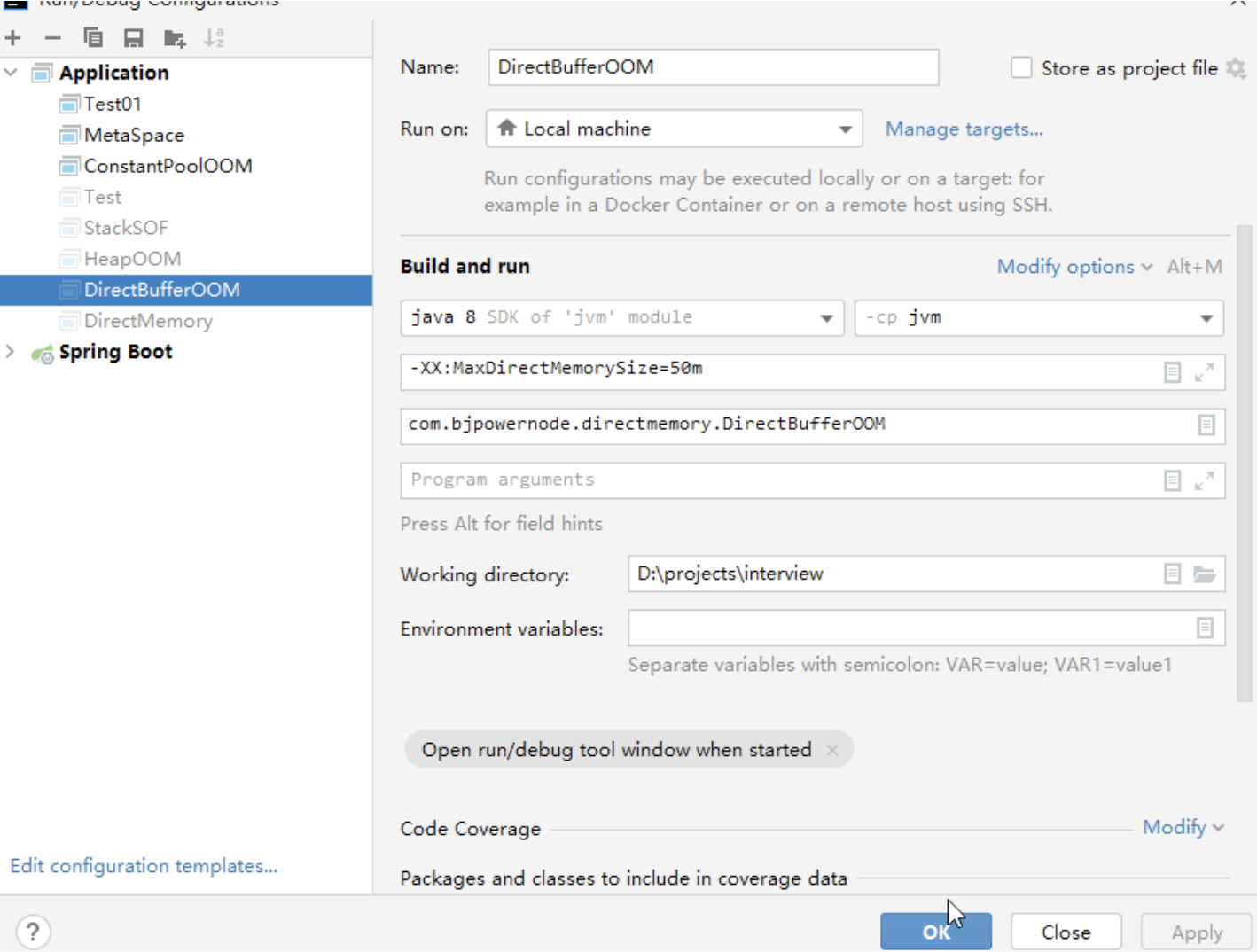
Task: Open Run on Local machine dropdown
Action: pos(674,129)
